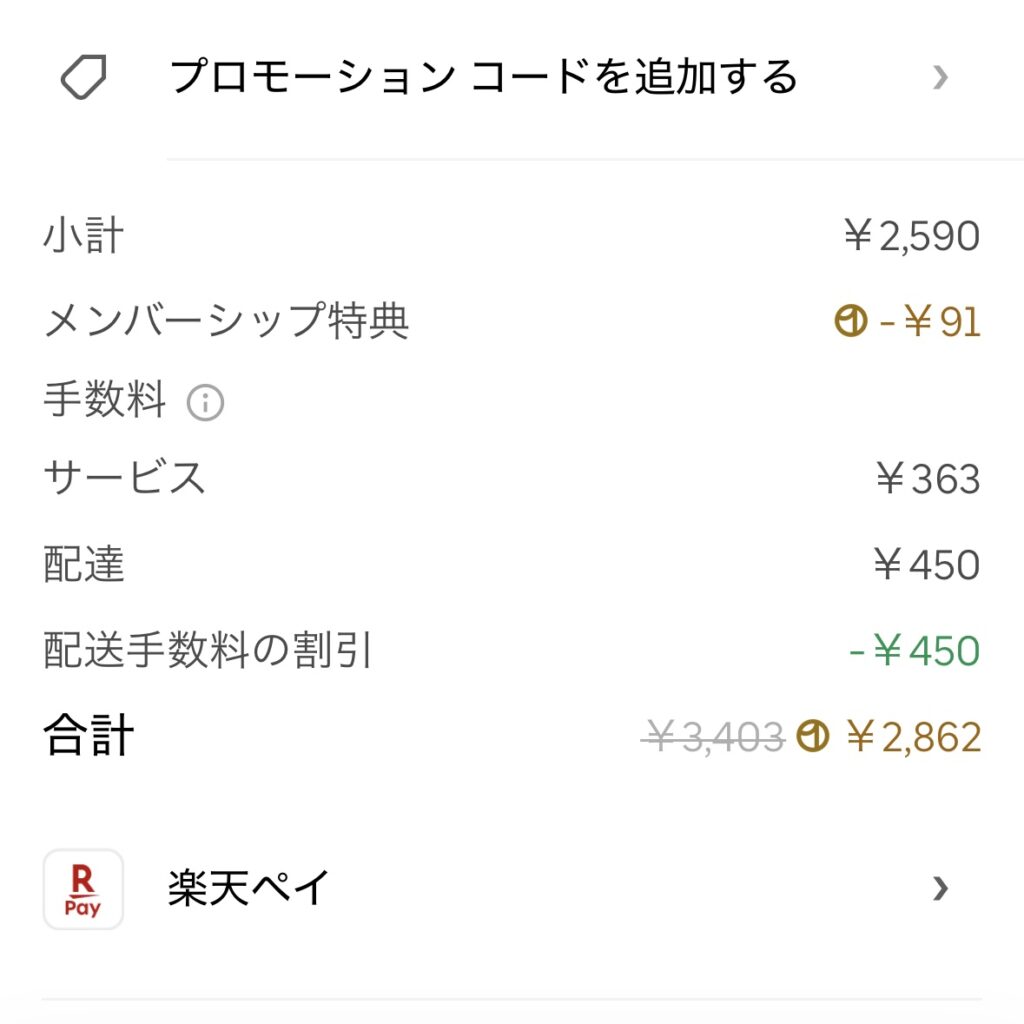Click the 配達 delivery fee label

click(84, 565)
